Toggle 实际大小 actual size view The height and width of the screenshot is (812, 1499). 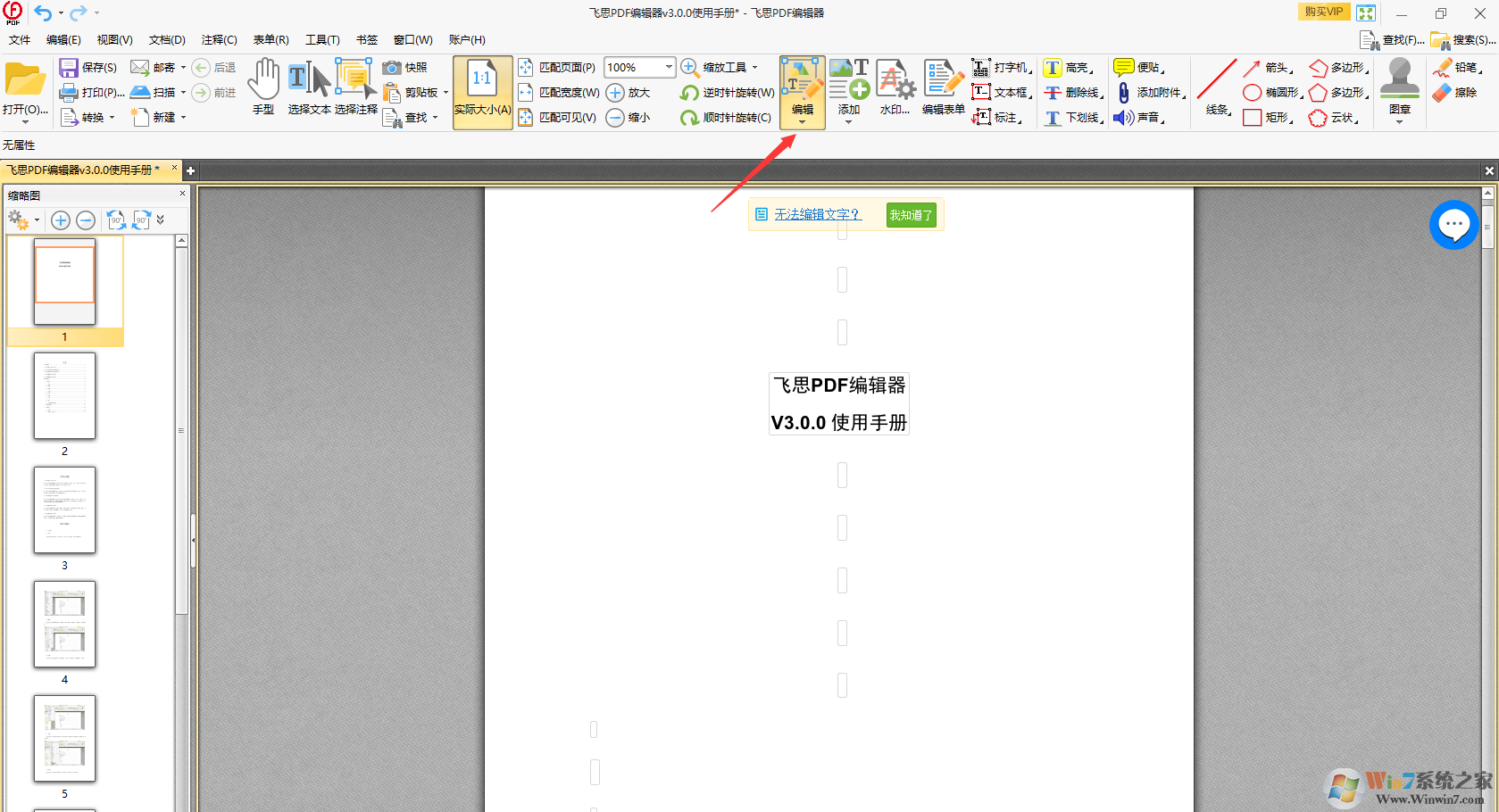coord(482,89)
